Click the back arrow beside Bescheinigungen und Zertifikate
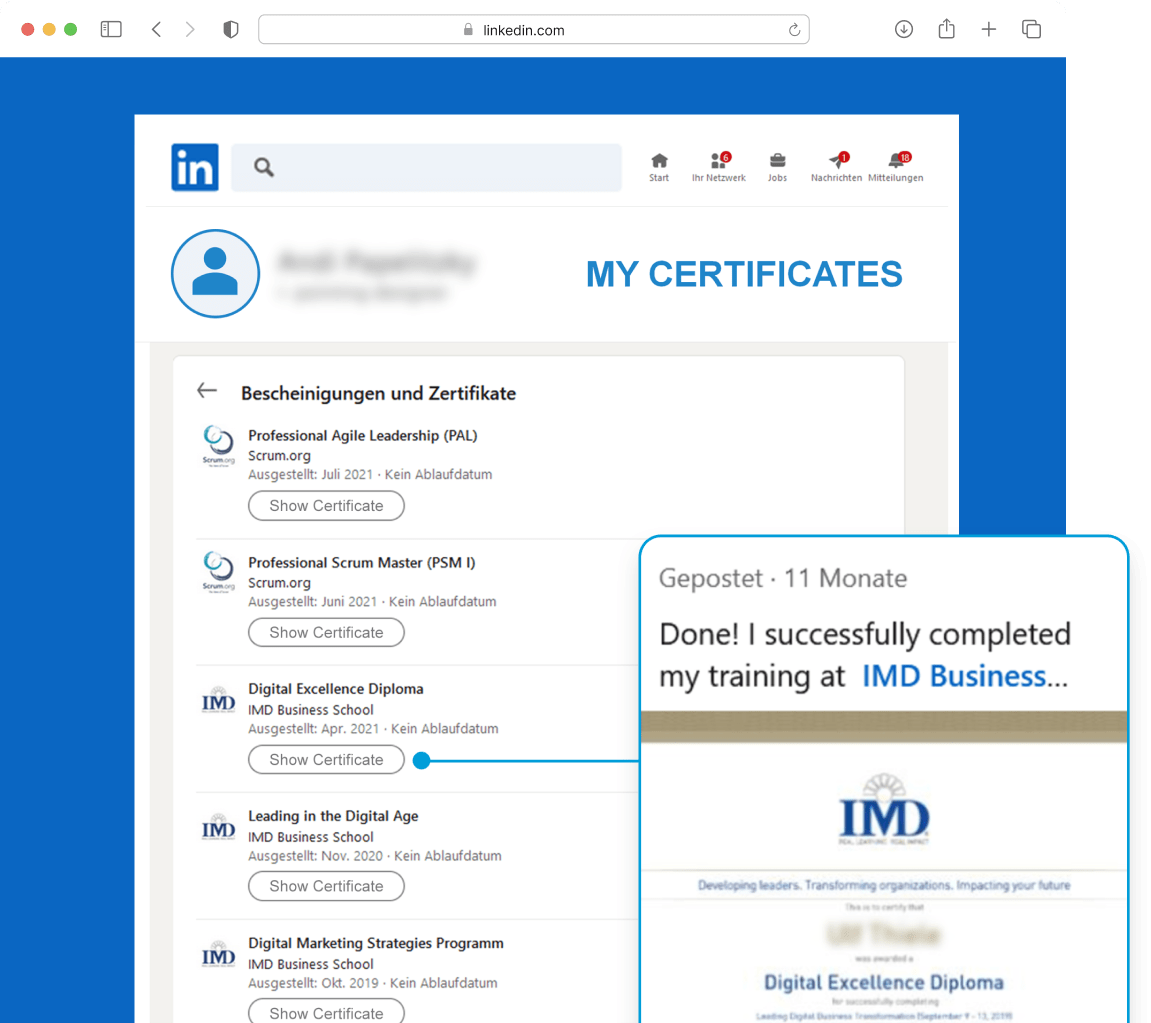Screen dimensions: 1151x1023 (207, 391)
